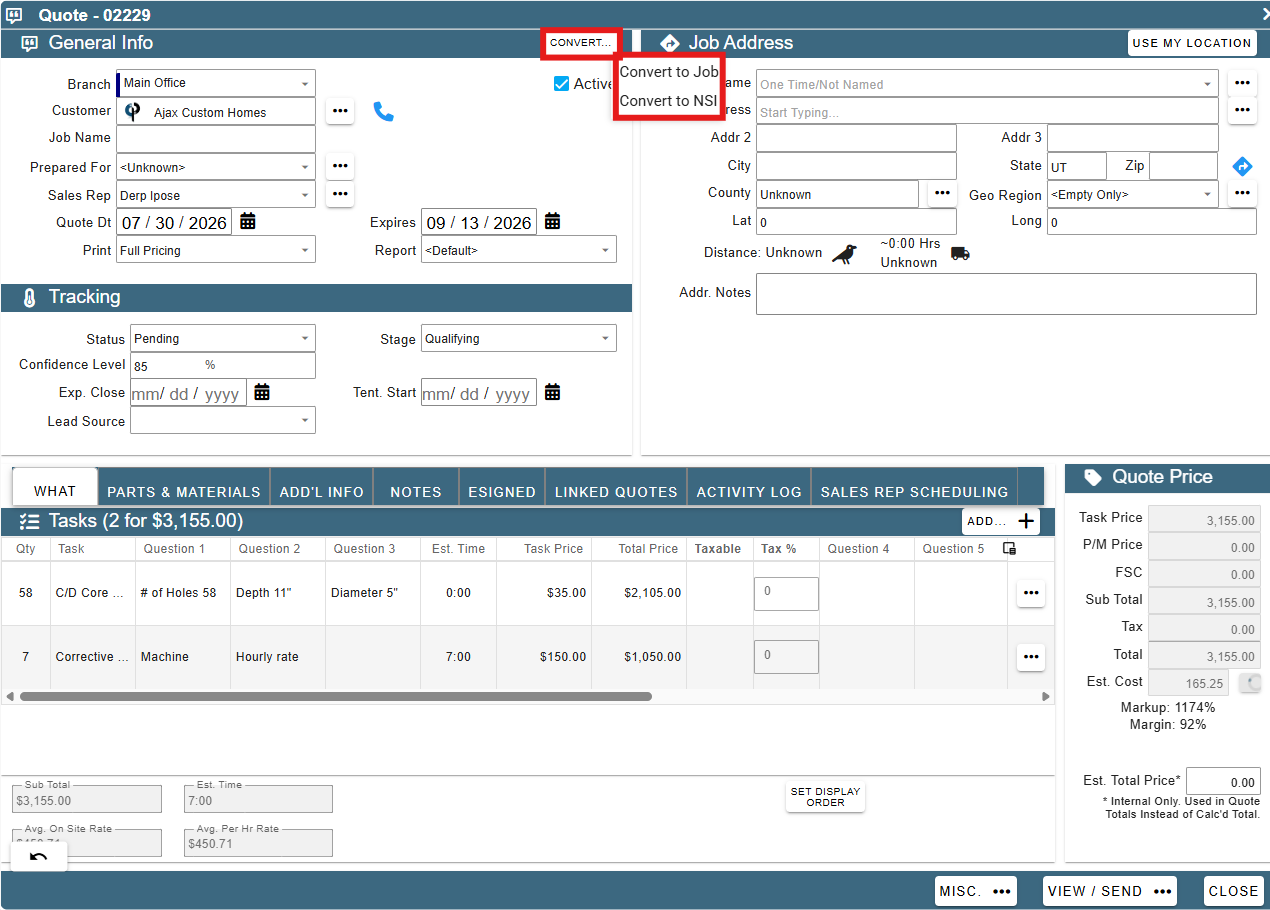The width and height of the screenshot is (1270, 910).
Task: Click the Convert... button
Action: pyautogui.click(x=581, y=43)
